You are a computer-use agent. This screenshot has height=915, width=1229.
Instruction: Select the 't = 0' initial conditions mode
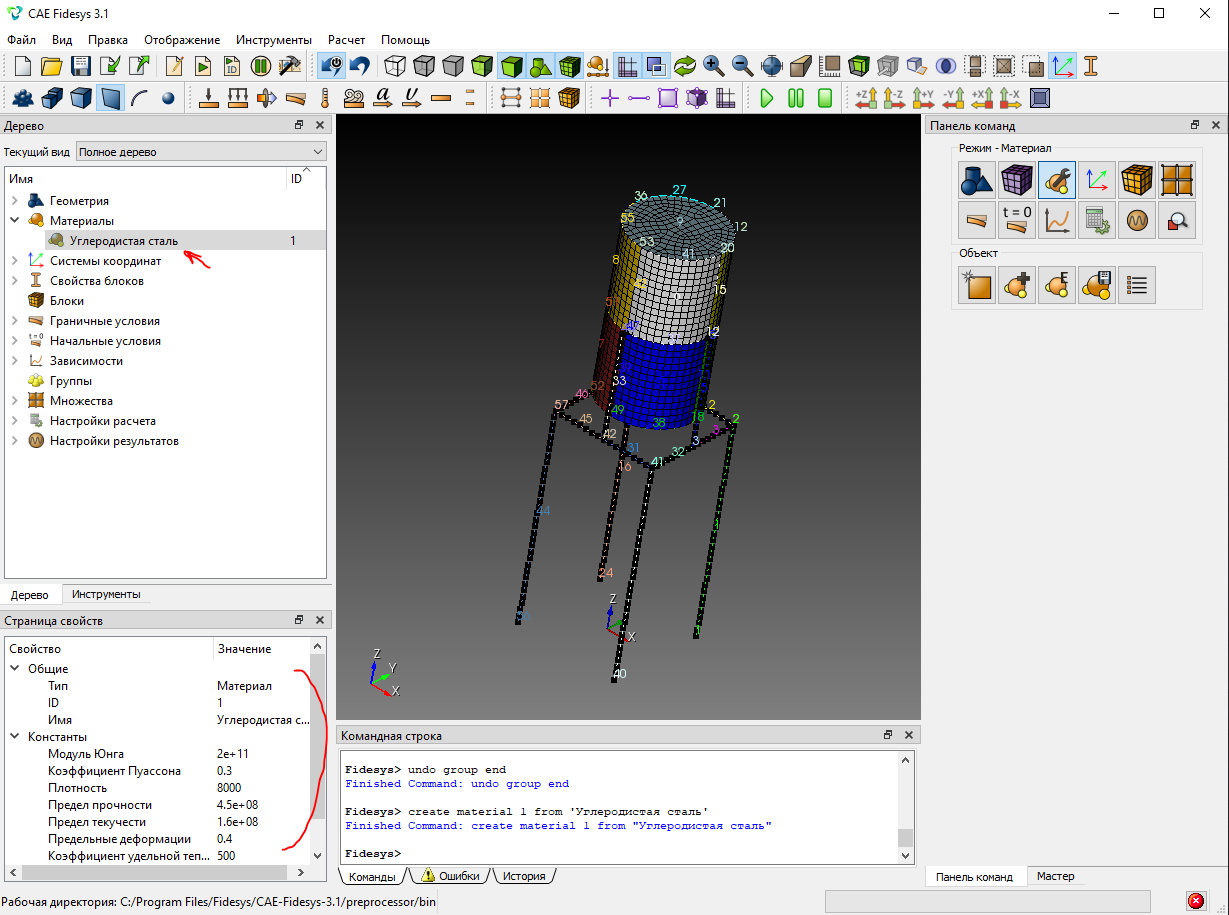[1017, 220]
